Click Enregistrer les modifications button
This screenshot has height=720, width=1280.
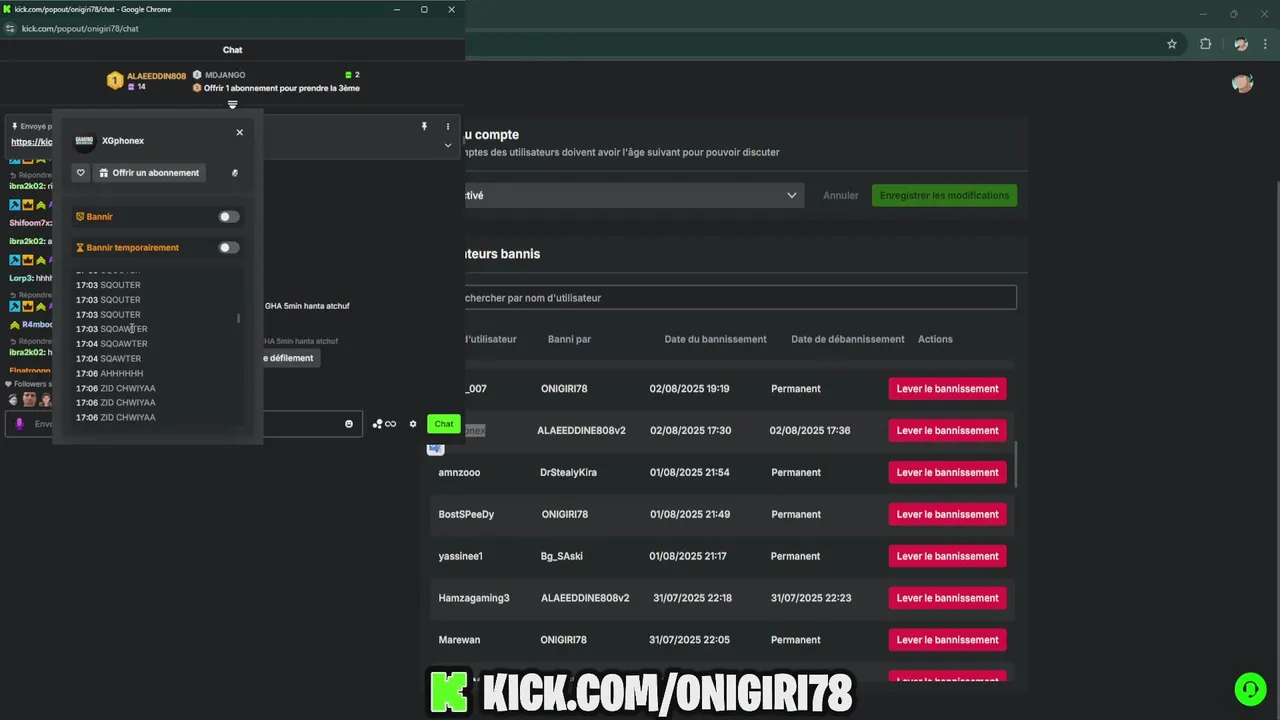pos(944,195)
